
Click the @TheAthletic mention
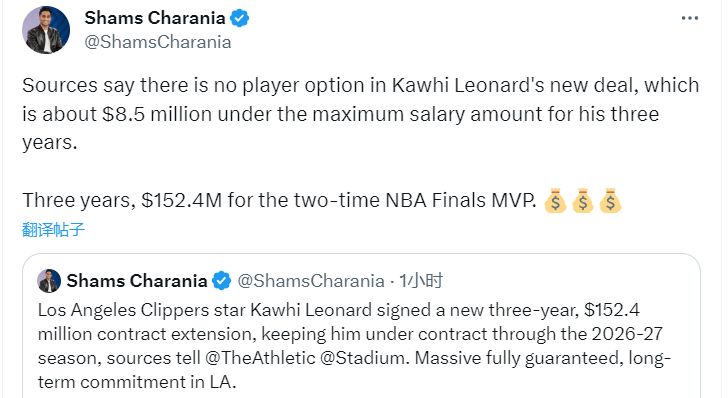(260, 358)
